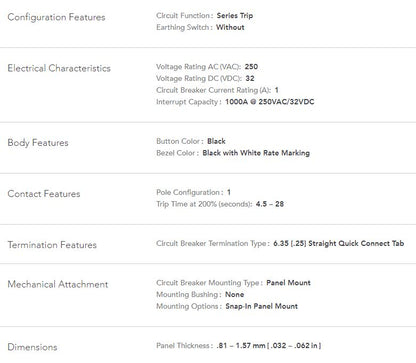Select the Button Color Black value
Screen dimensions: 416x363
(x=216, y=141)
